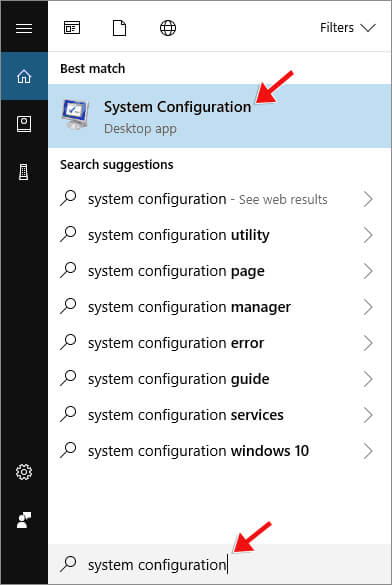Pick 'system configuration manager' suggestion
The height and width of the screenshot is (585, 392).
tap(220, 307)
